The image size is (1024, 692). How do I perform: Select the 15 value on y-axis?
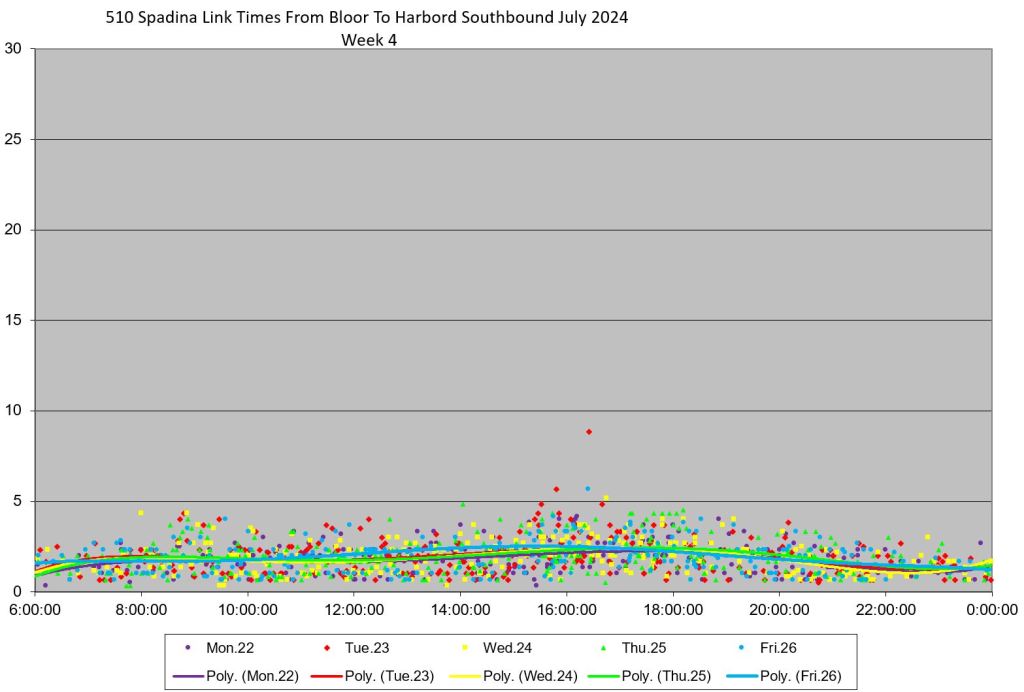pos(13,320)
